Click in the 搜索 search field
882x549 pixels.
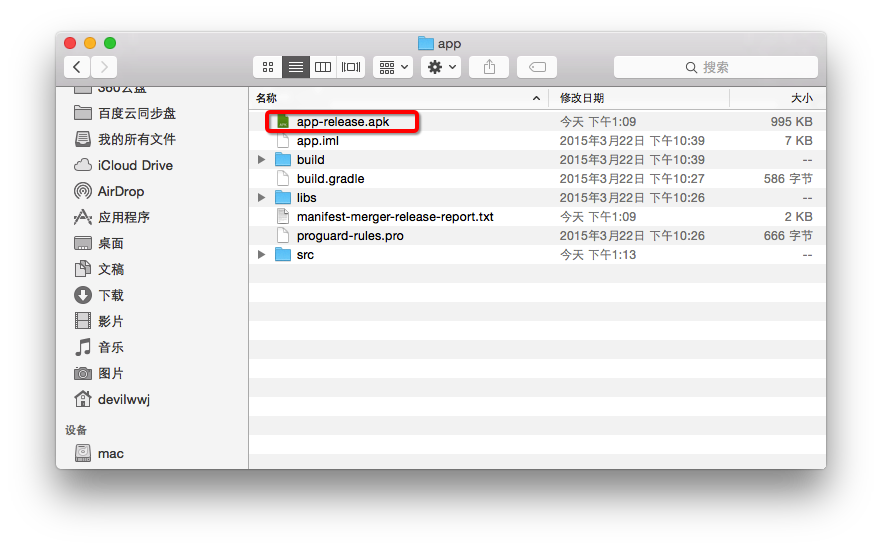(x=716, y=67)
